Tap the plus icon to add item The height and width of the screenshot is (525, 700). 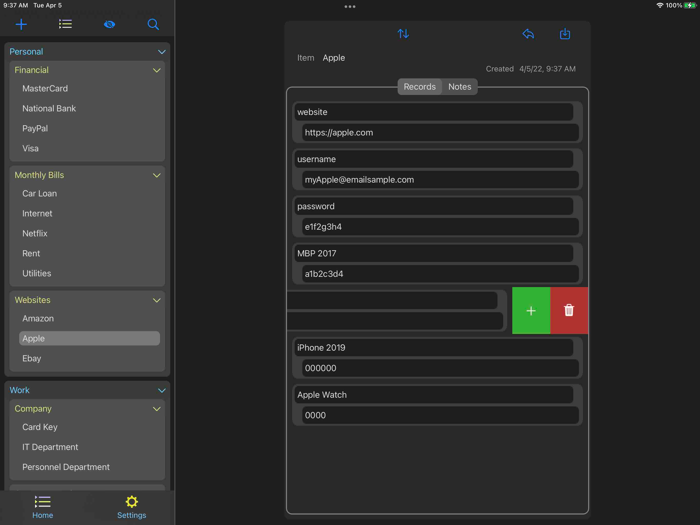click(x=21, y=24)
